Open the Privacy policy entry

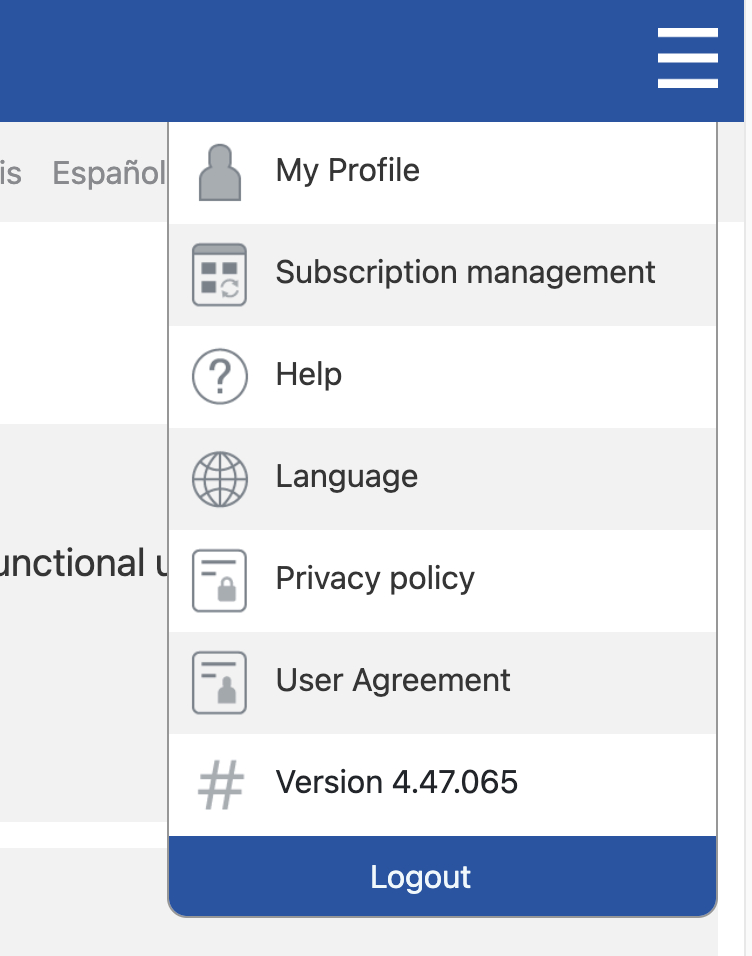click(x=374, y=580)
